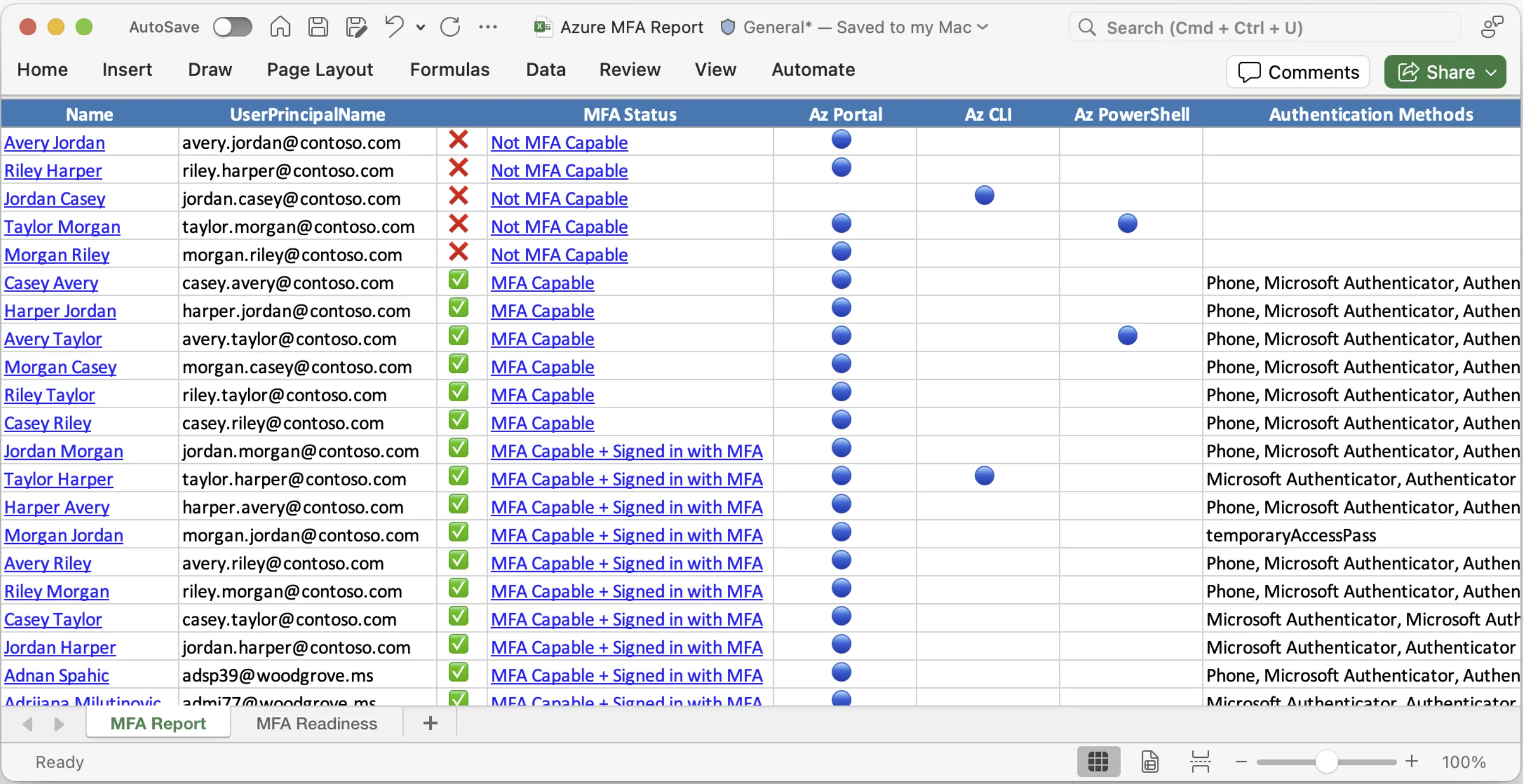The height and width of the screenshot is (784, 1523).
Task: Select cell 'jordan.casey@contoso.com'
Action: pos(307,199)
